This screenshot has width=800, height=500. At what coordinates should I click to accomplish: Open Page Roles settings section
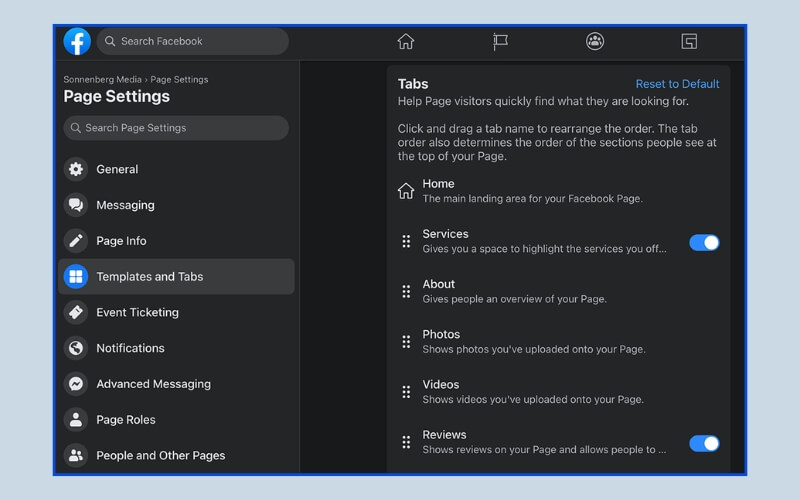tap(126, 420)
